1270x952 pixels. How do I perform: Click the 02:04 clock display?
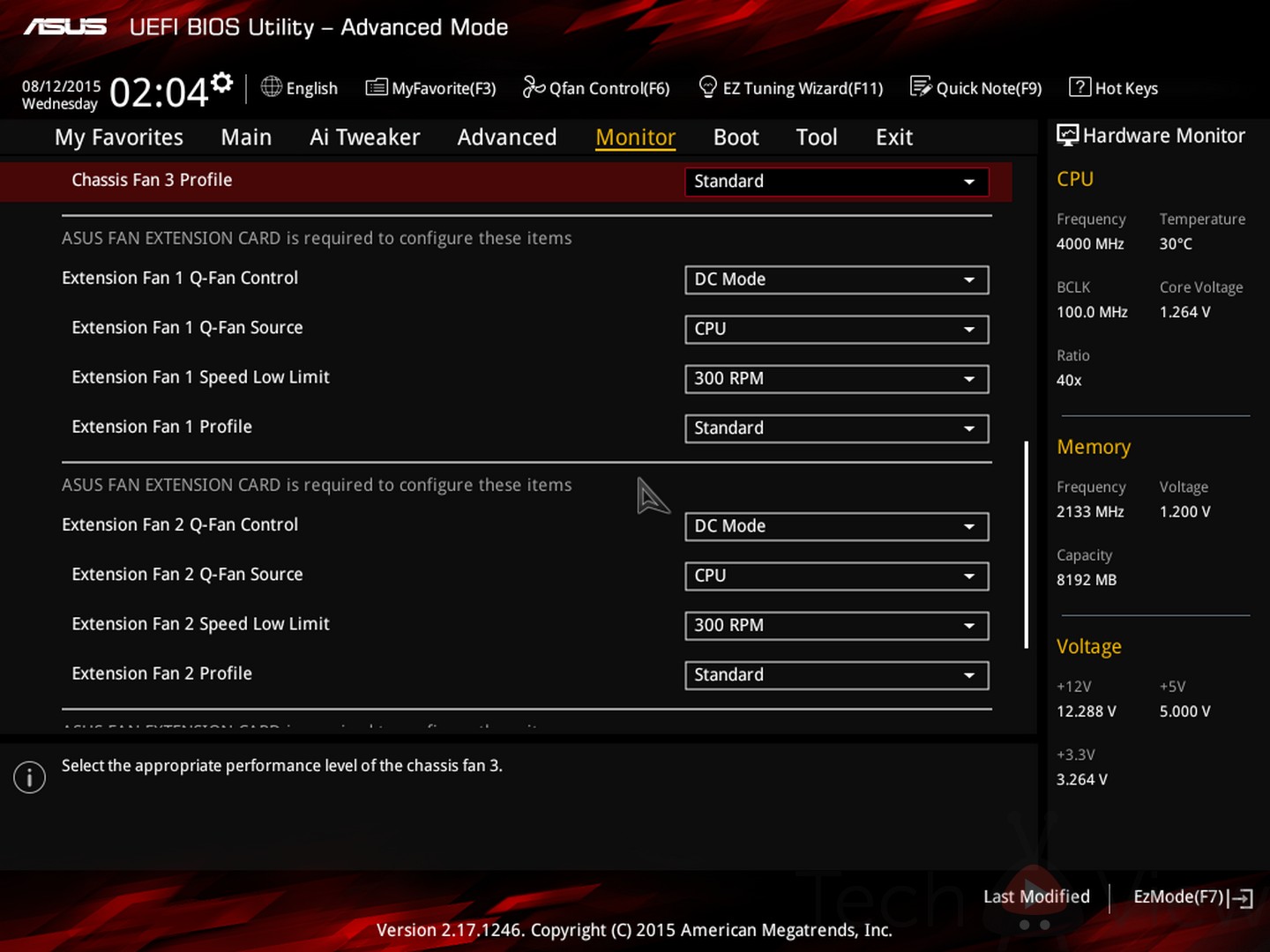159,92
